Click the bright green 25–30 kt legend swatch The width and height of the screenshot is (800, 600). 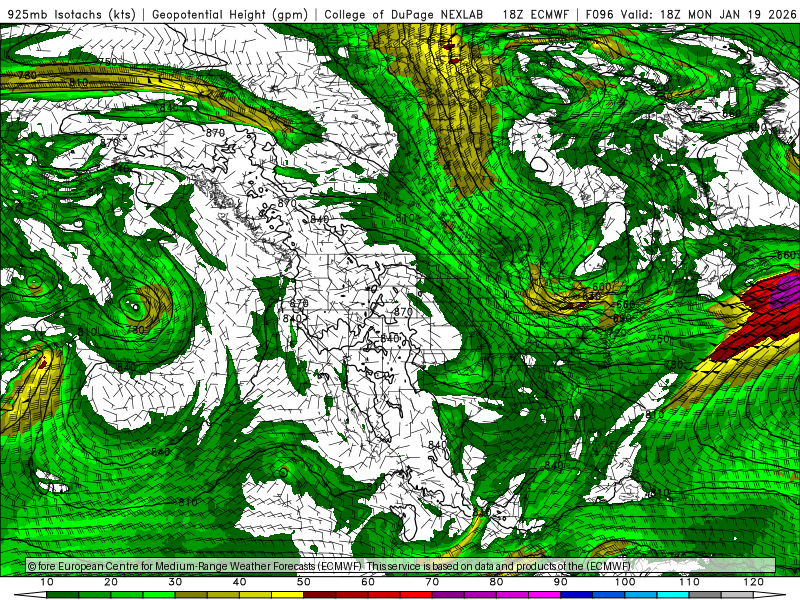[x=159, y=595]
